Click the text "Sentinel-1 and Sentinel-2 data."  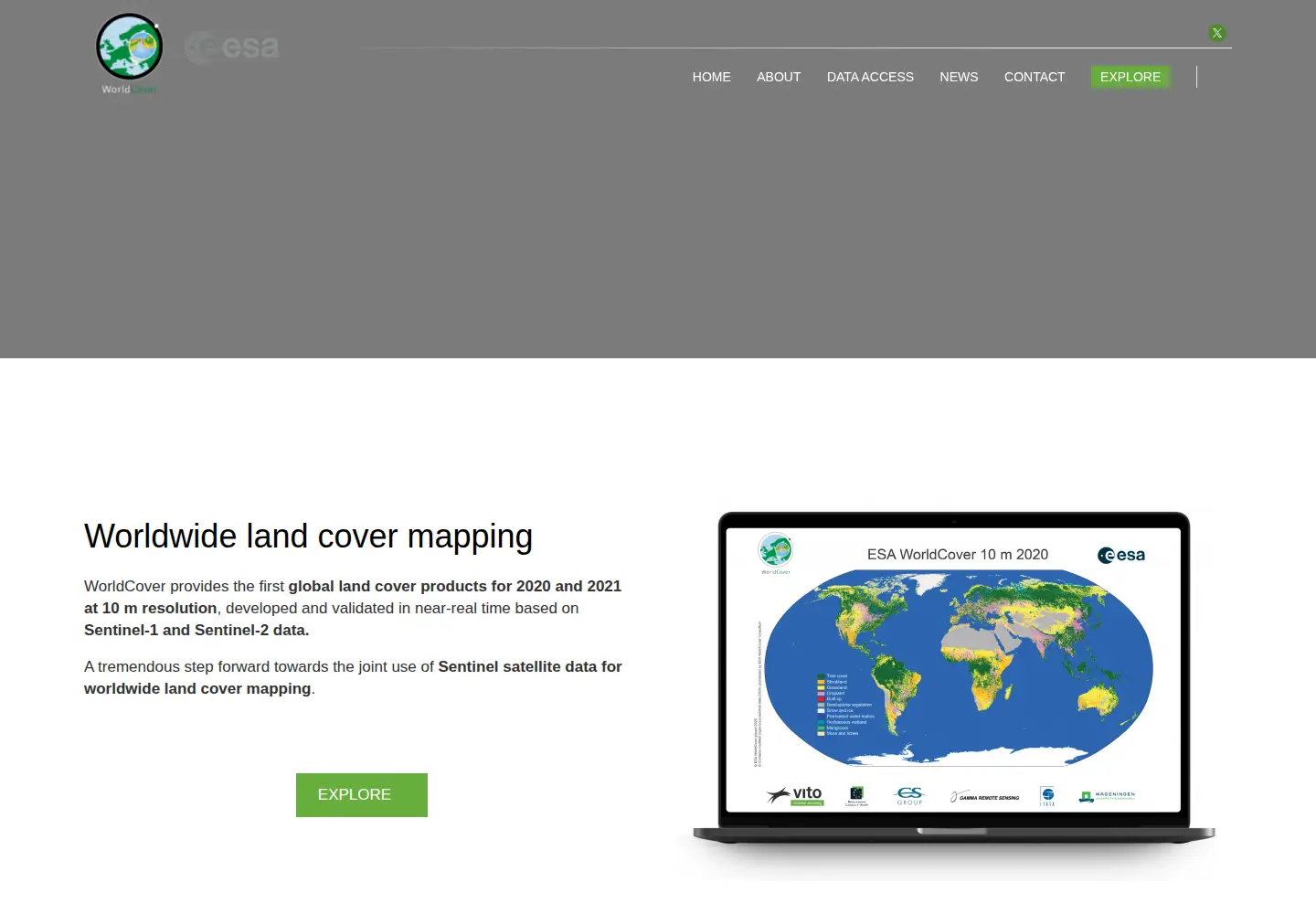click(196, 630)
